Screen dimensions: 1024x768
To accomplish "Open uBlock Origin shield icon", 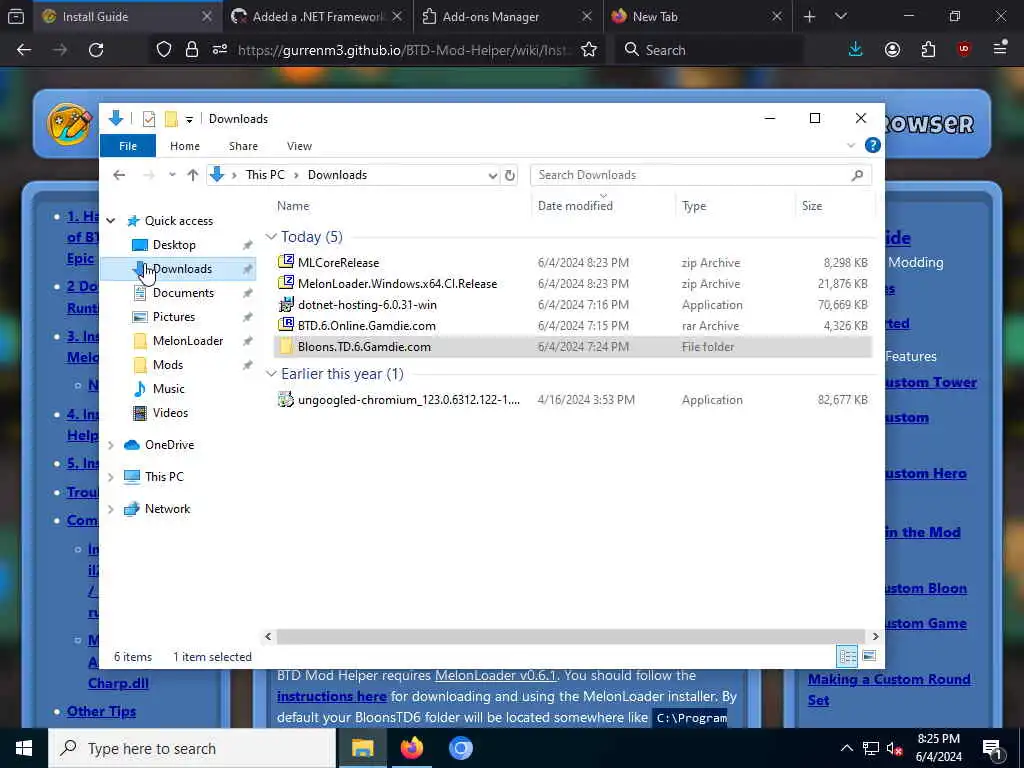I will (x=964, y=50).
